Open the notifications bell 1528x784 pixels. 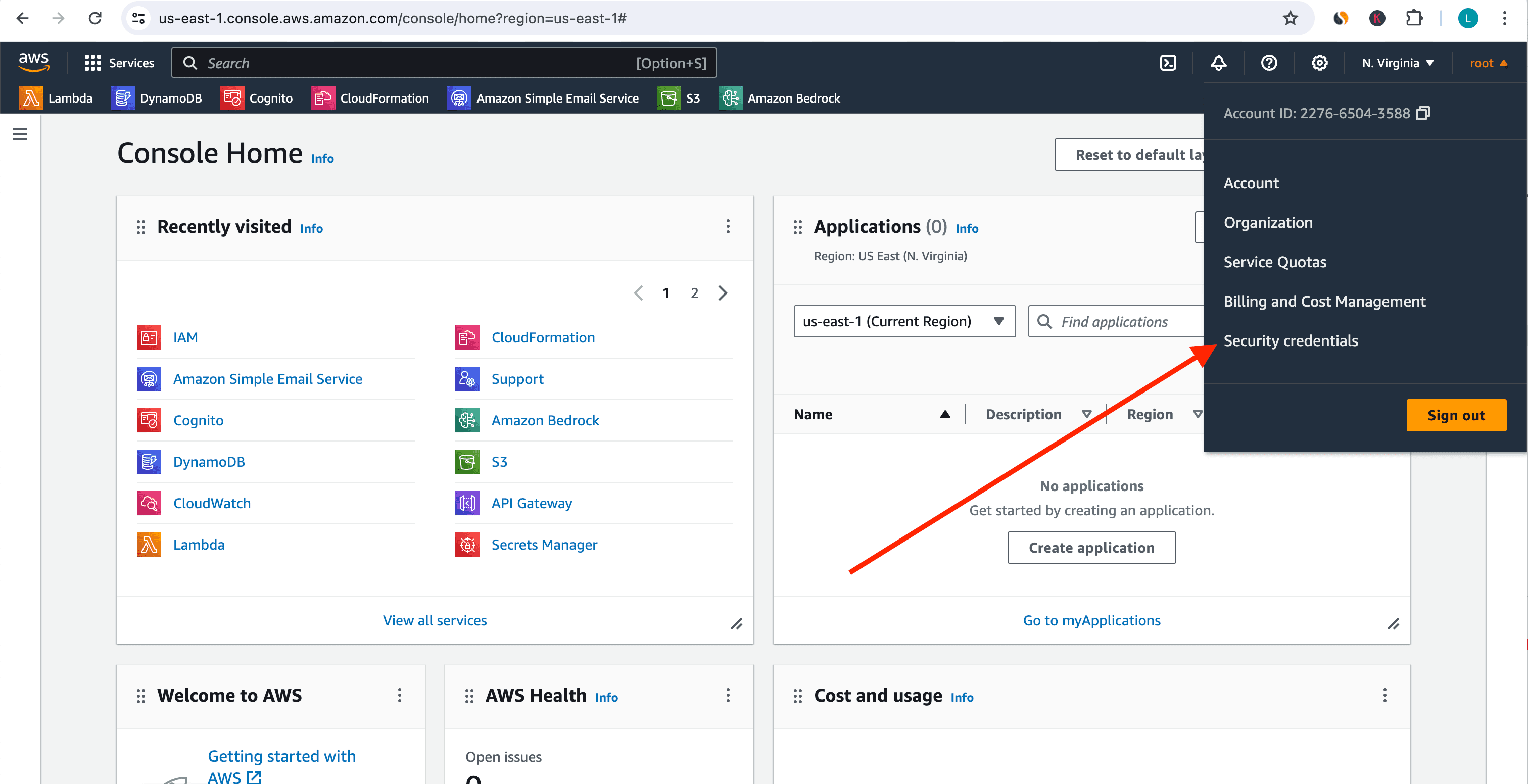point(1218,63)
